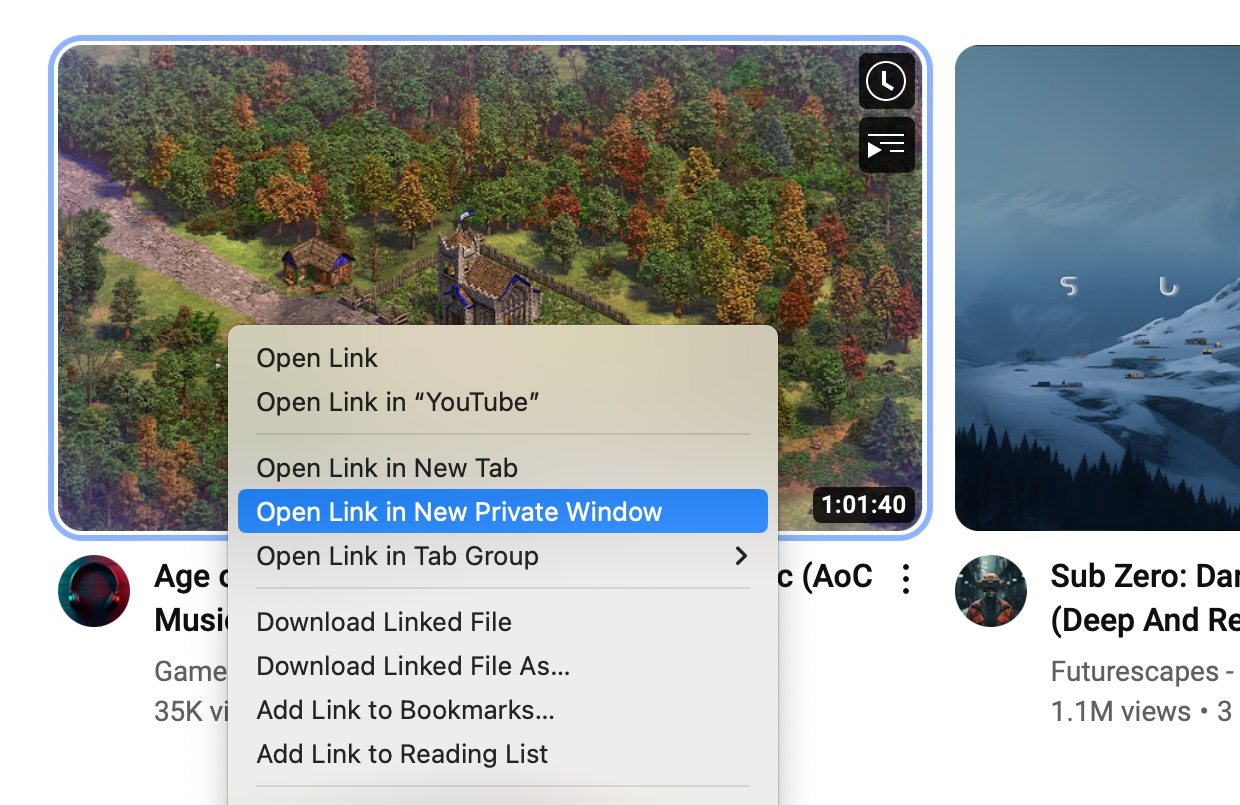Select Download Linked File without "As"
The height and width of the screenshot is (805, 1240).
click(384, 622)
